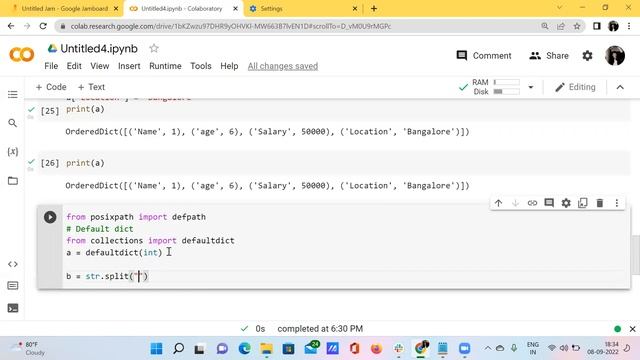Go back to the previous page
The height and width of the screenshot is (360, 640).
(x=11, y=26)
